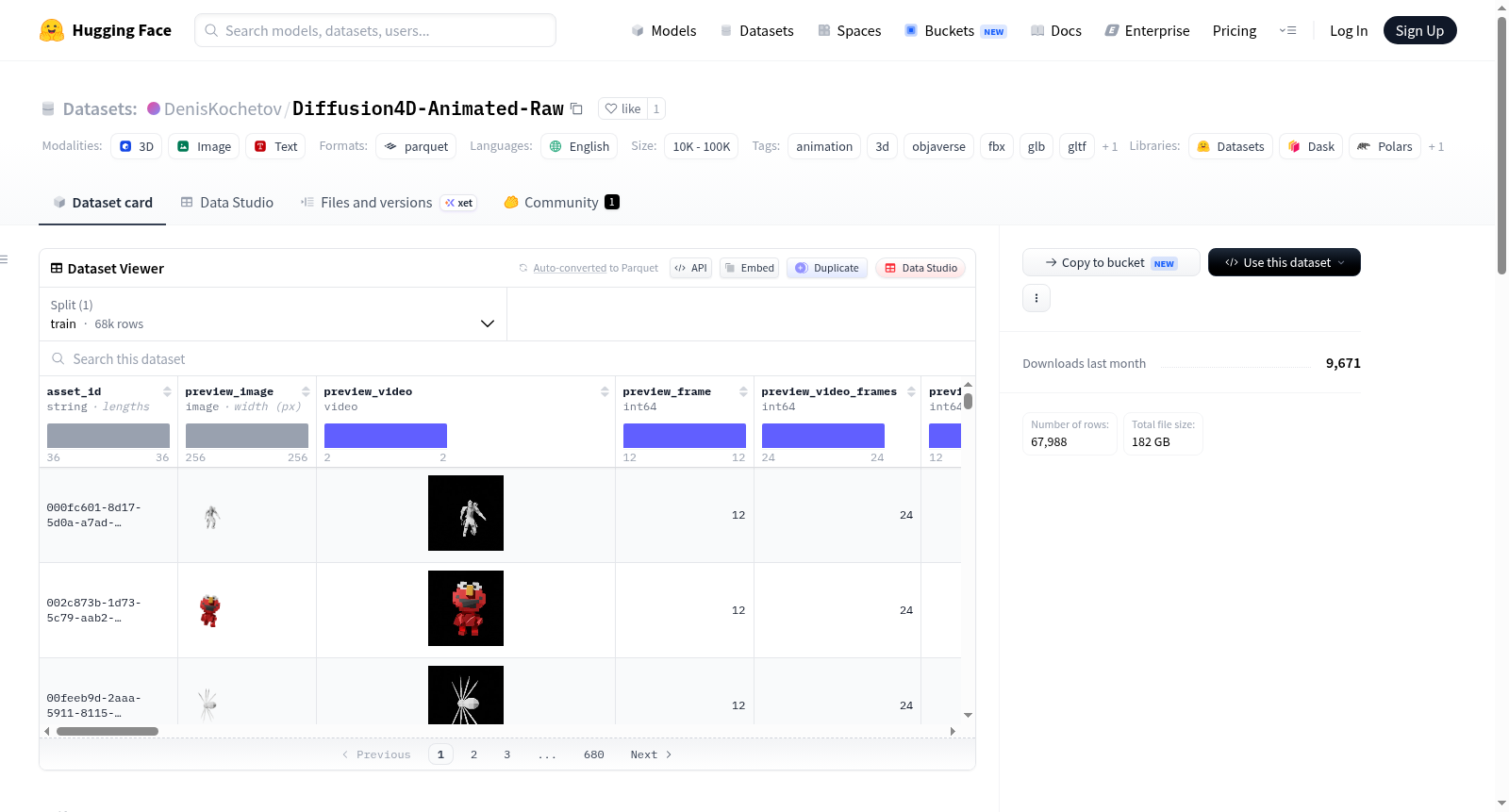Image resolution: width=1509 pixels, height=812 pixels.
Task: Click the table's vertical scrollbar thumb
Action: pos(968,401)
